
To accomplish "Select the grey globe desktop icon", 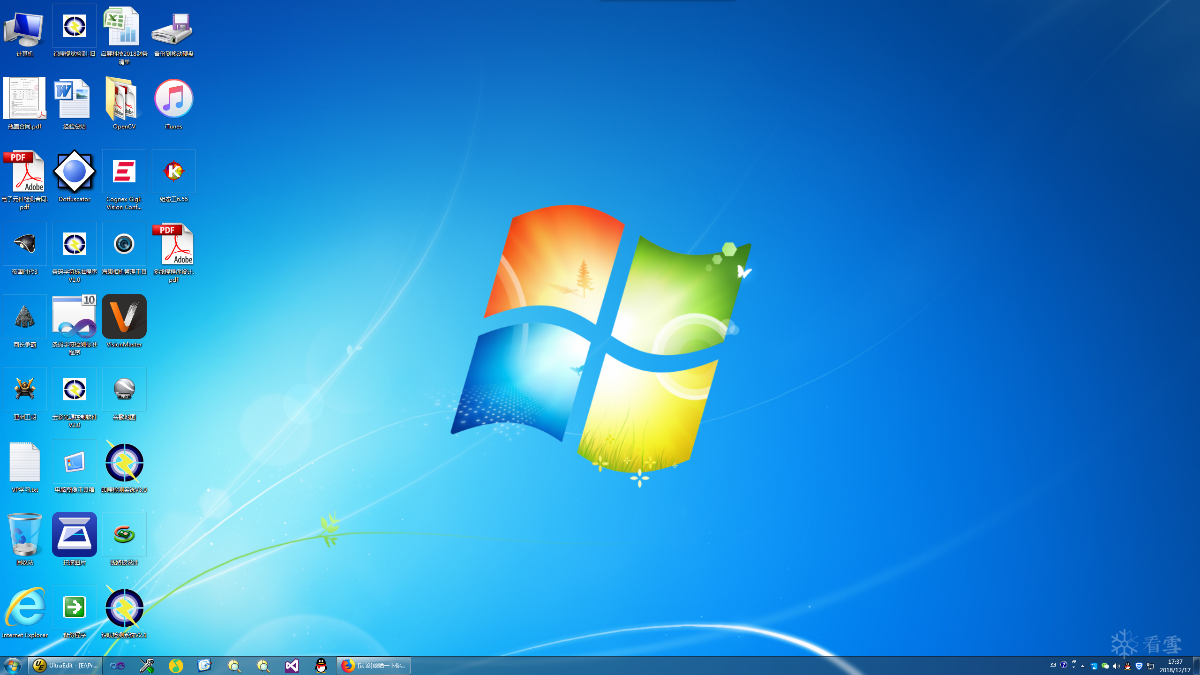I will [124, 393].
